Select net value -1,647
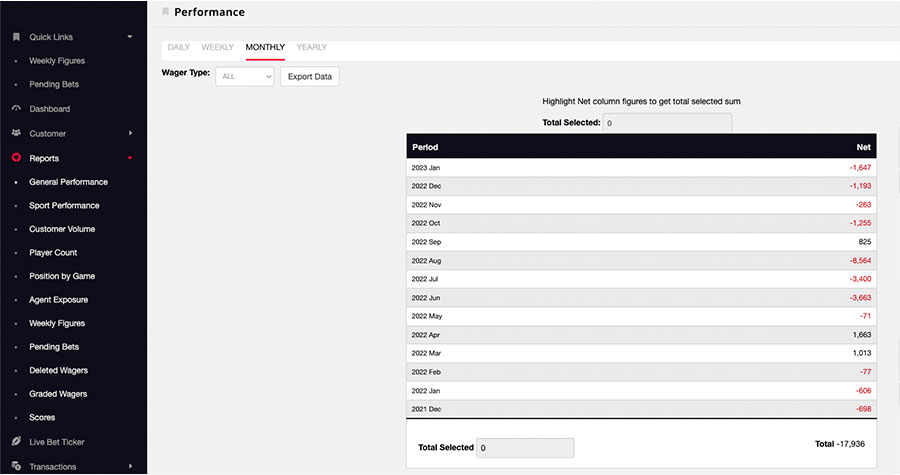This screenshot has height=475, width=900. pyautogui.click(x=860, y=168)
